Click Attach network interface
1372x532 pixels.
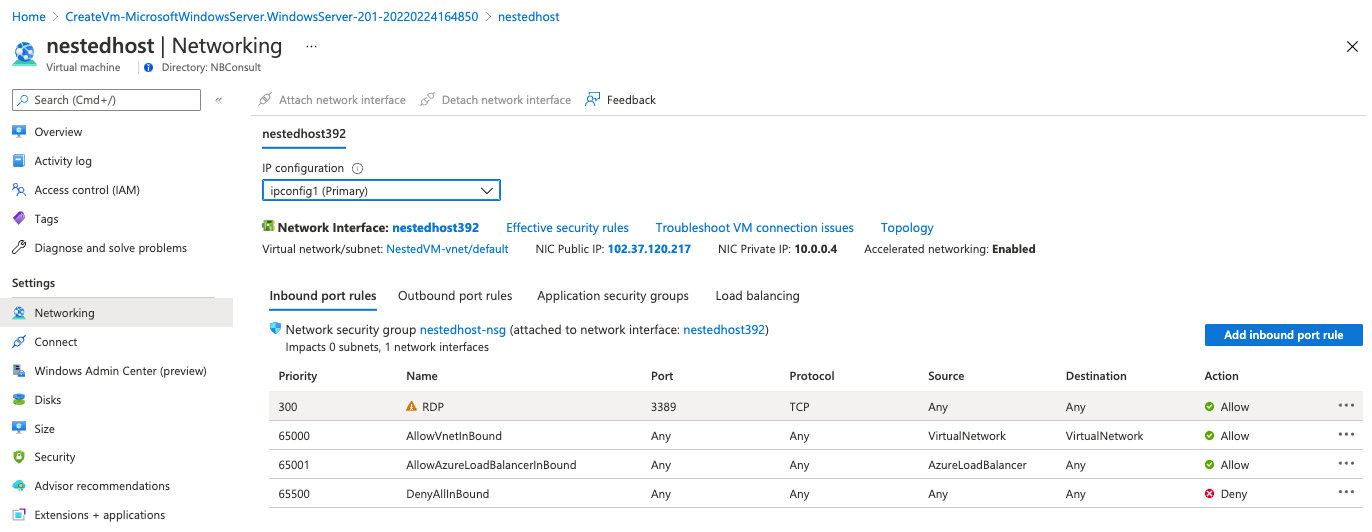tap(332, 100)
